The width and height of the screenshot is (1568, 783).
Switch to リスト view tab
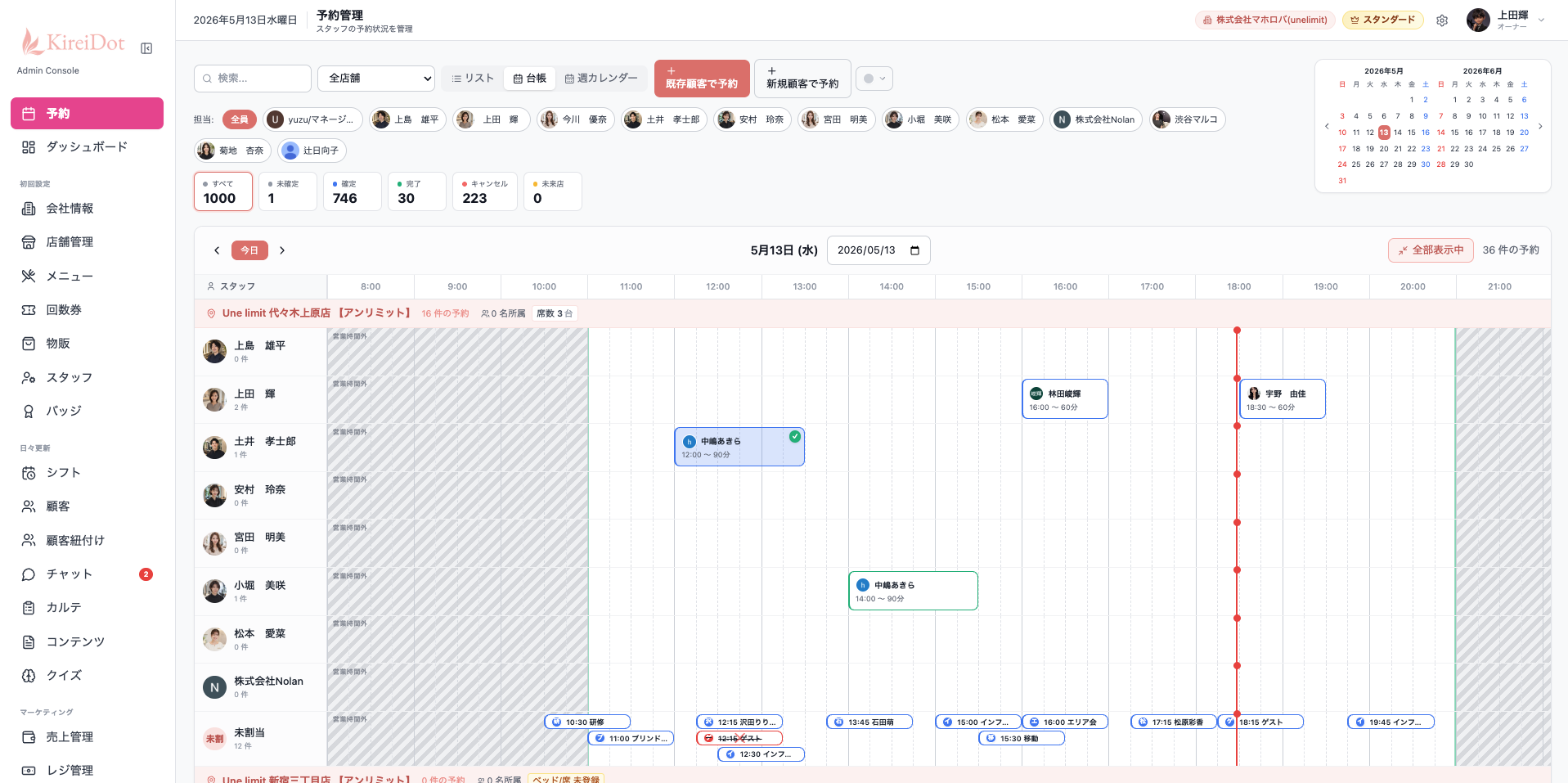473,79
